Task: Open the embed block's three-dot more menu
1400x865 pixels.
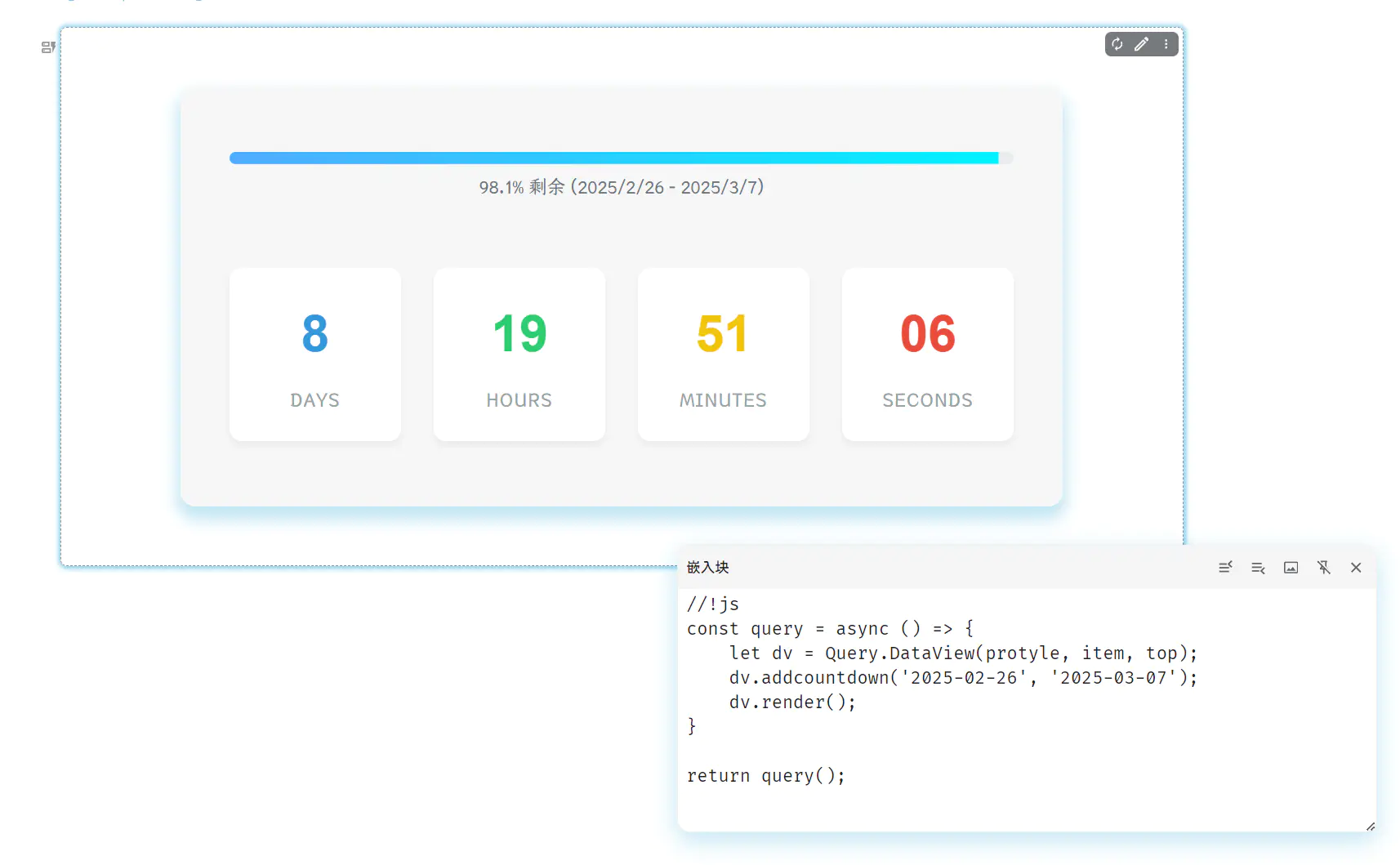Action: point(1166,44)
